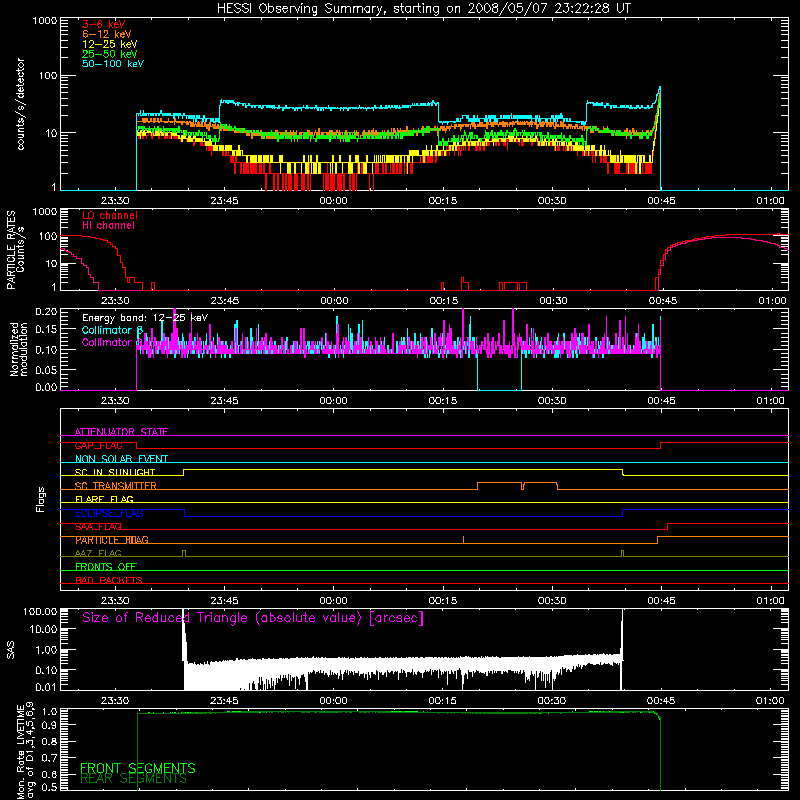
Task: Select the green FRONTS_OFF flag label
Action: [x=106, y=567]
